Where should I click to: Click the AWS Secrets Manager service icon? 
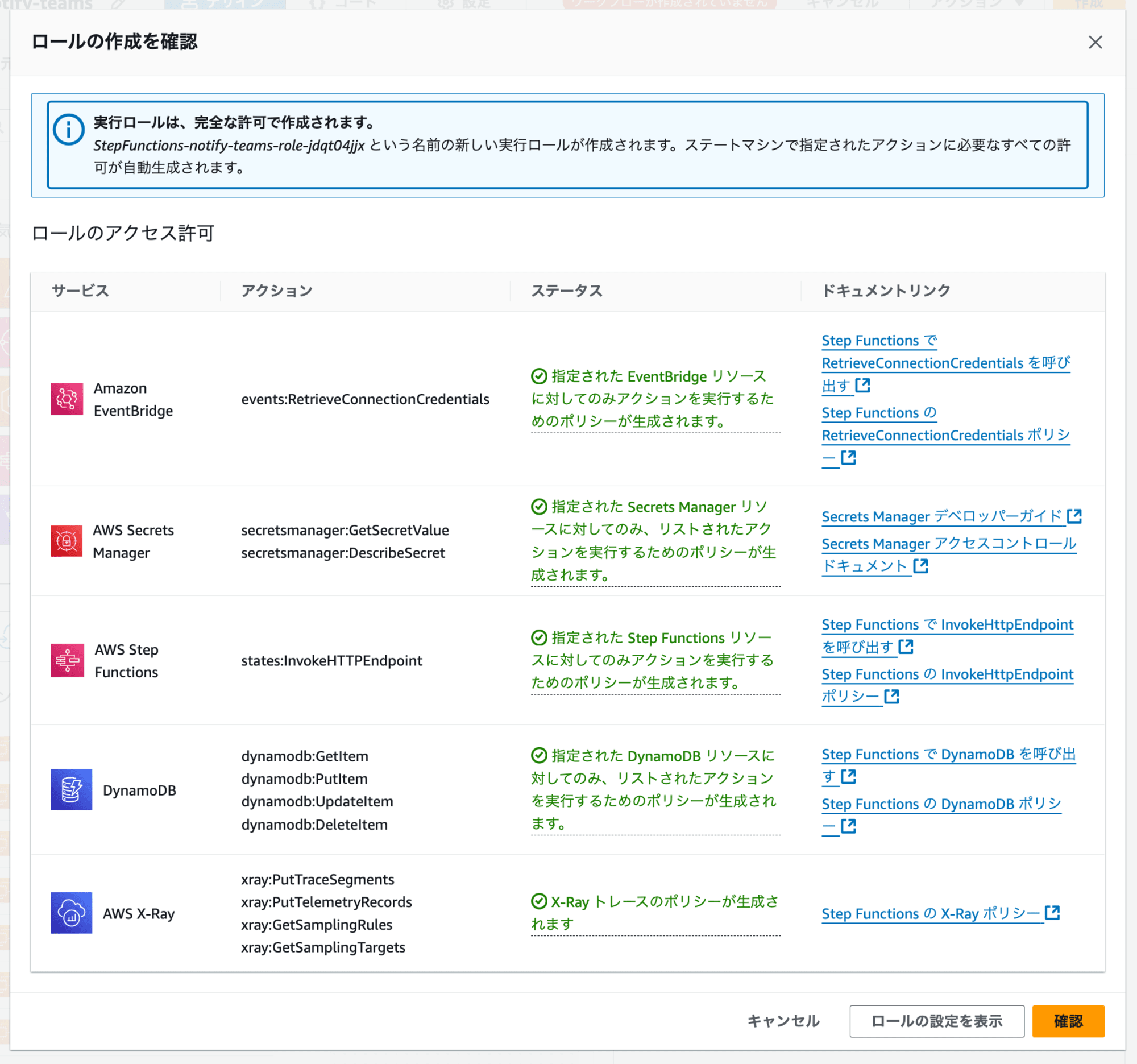tap(67, 541)
